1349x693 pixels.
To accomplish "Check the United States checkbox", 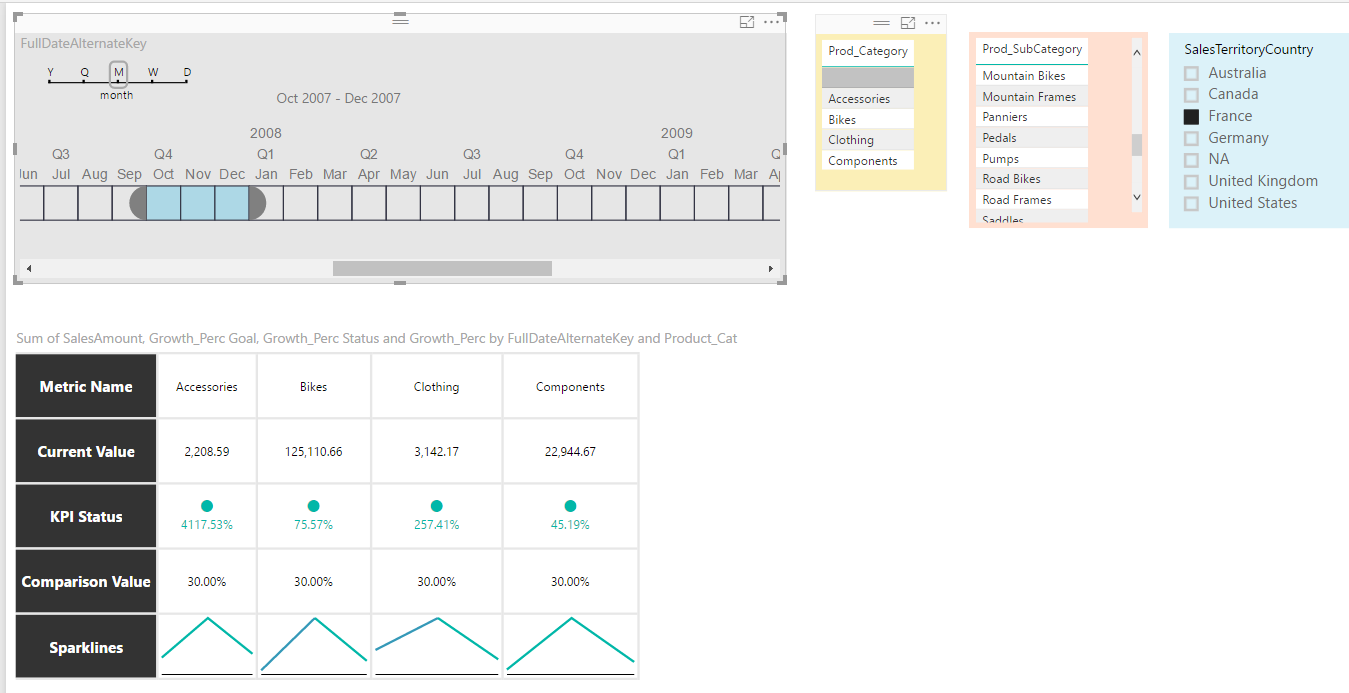I will (x=1191, y=203).
